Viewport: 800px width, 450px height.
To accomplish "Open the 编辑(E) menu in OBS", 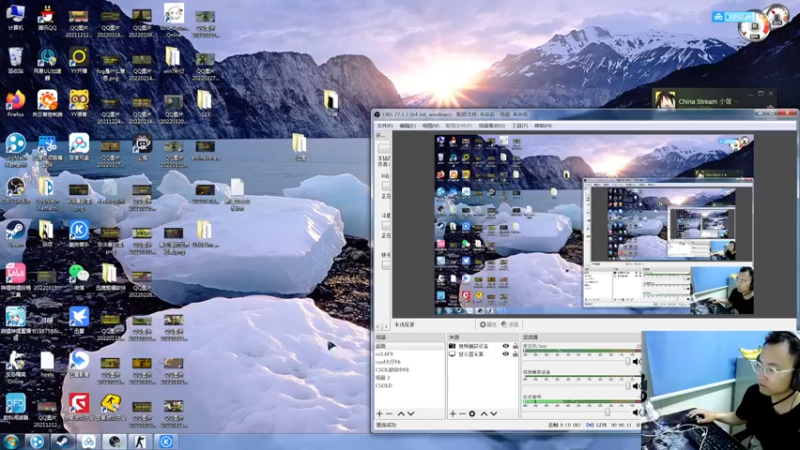I will point(408,126).
